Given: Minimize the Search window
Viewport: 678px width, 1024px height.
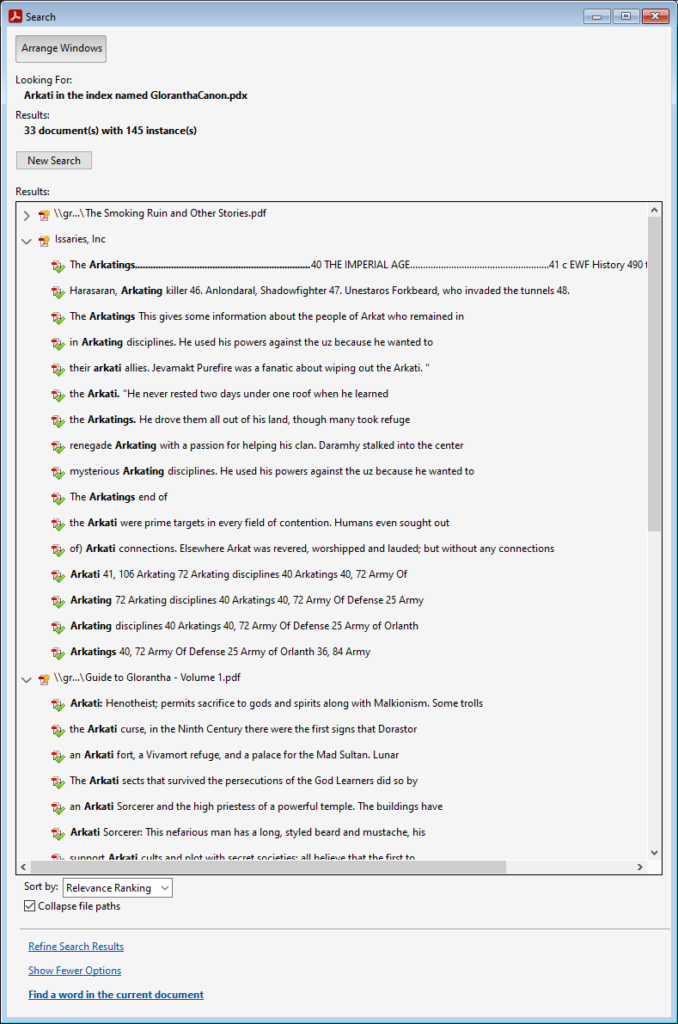Looking at the screenshot, I should (x=597, y=16).
